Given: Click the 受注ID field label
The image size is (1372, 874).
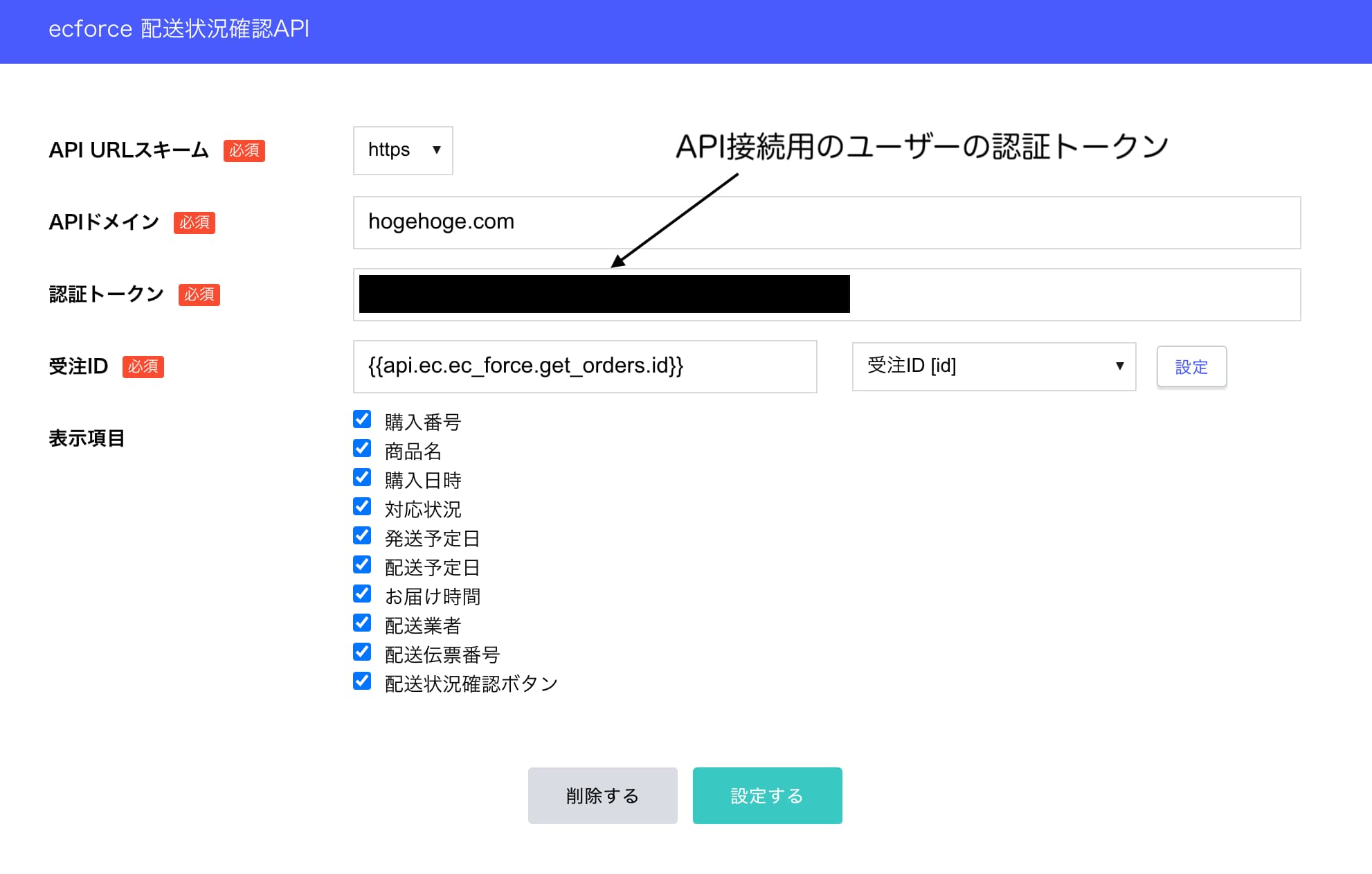Looking at the screenshot, I should [78, 366].
